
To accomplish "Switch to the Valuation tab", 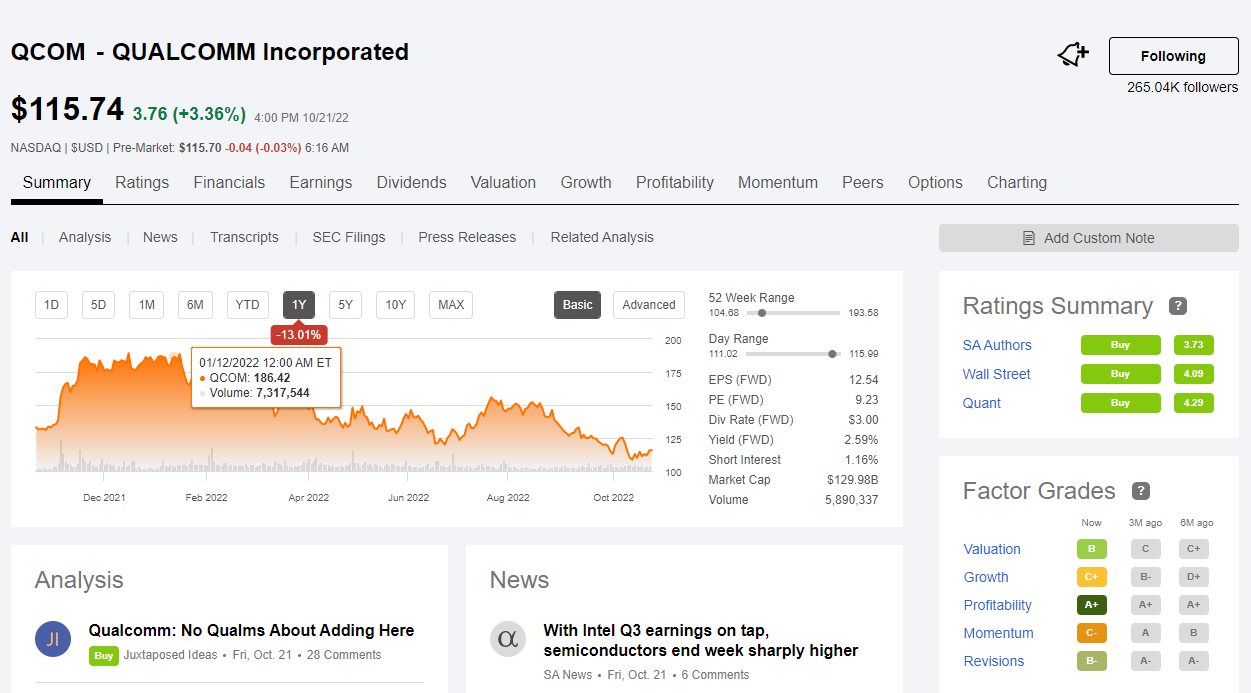I will [x=503, y=182].
